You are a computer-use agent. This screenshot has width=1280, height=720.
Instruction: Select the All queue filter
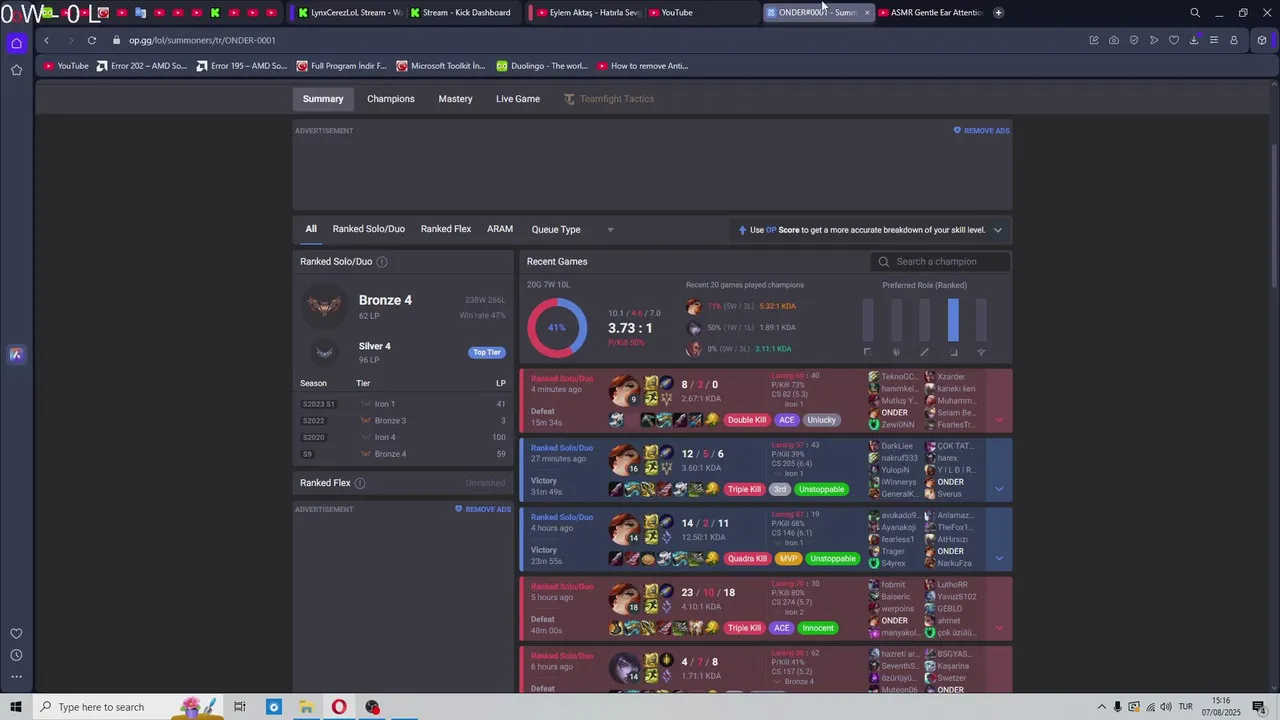(x=311, y=229)
